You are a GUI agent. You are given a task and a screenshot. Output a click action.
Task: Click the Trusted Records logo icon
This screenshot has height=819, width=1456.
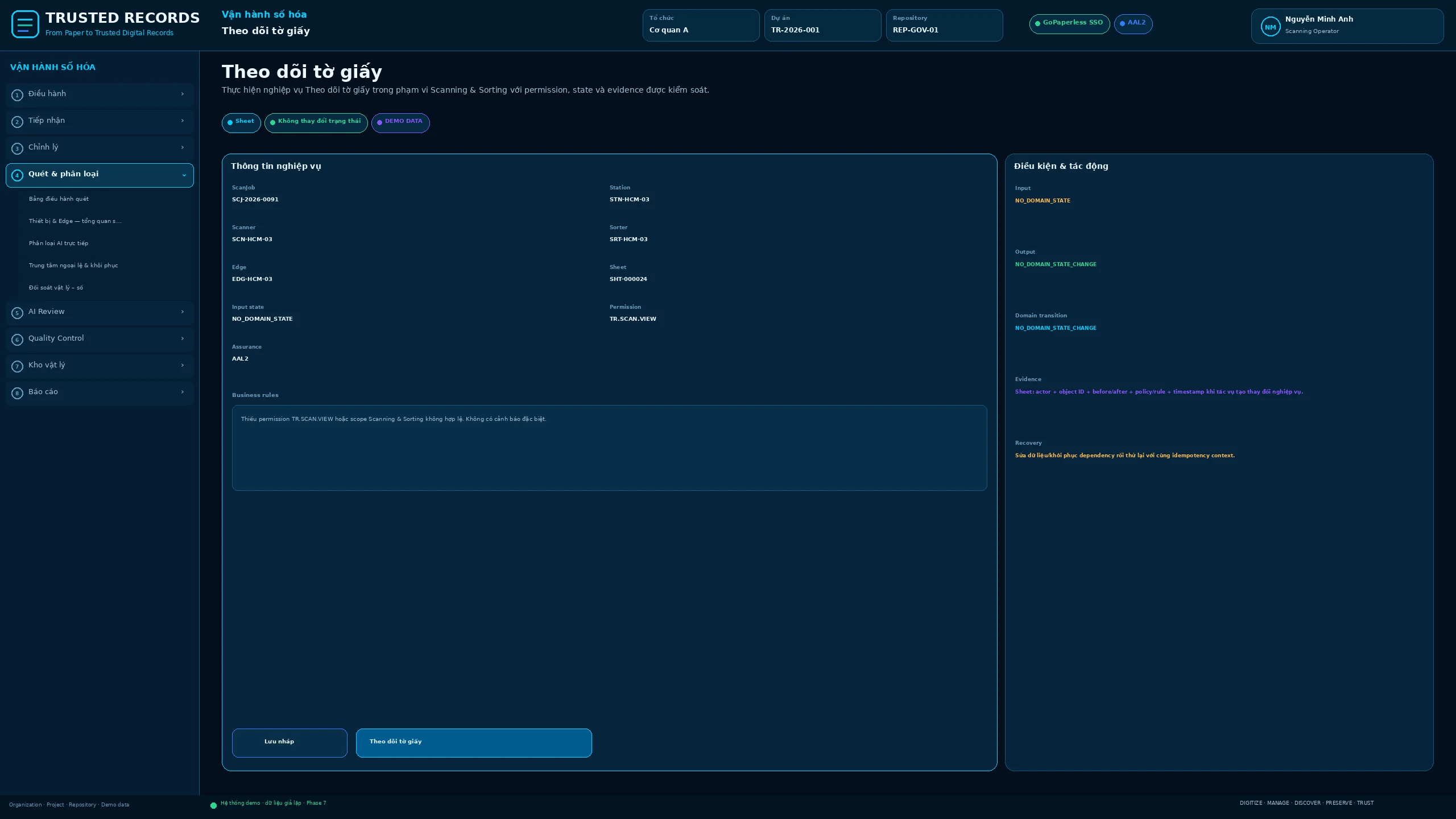[25, 24]
